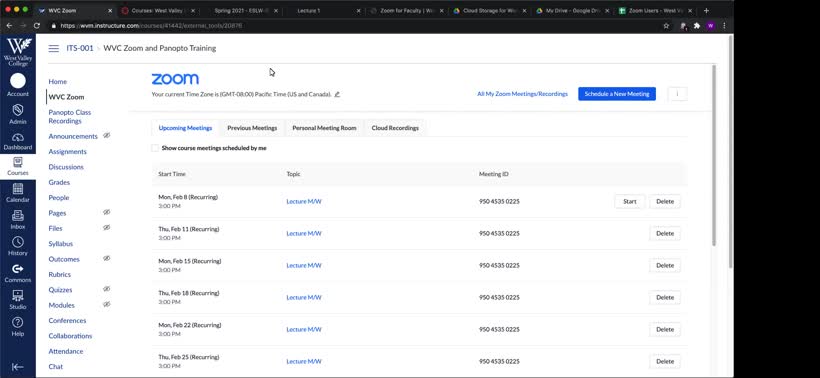Viewport: 820px width, 378px height.
Task: Open All My Zoom Meetings/Recordings link
Action: pos(522,94)
